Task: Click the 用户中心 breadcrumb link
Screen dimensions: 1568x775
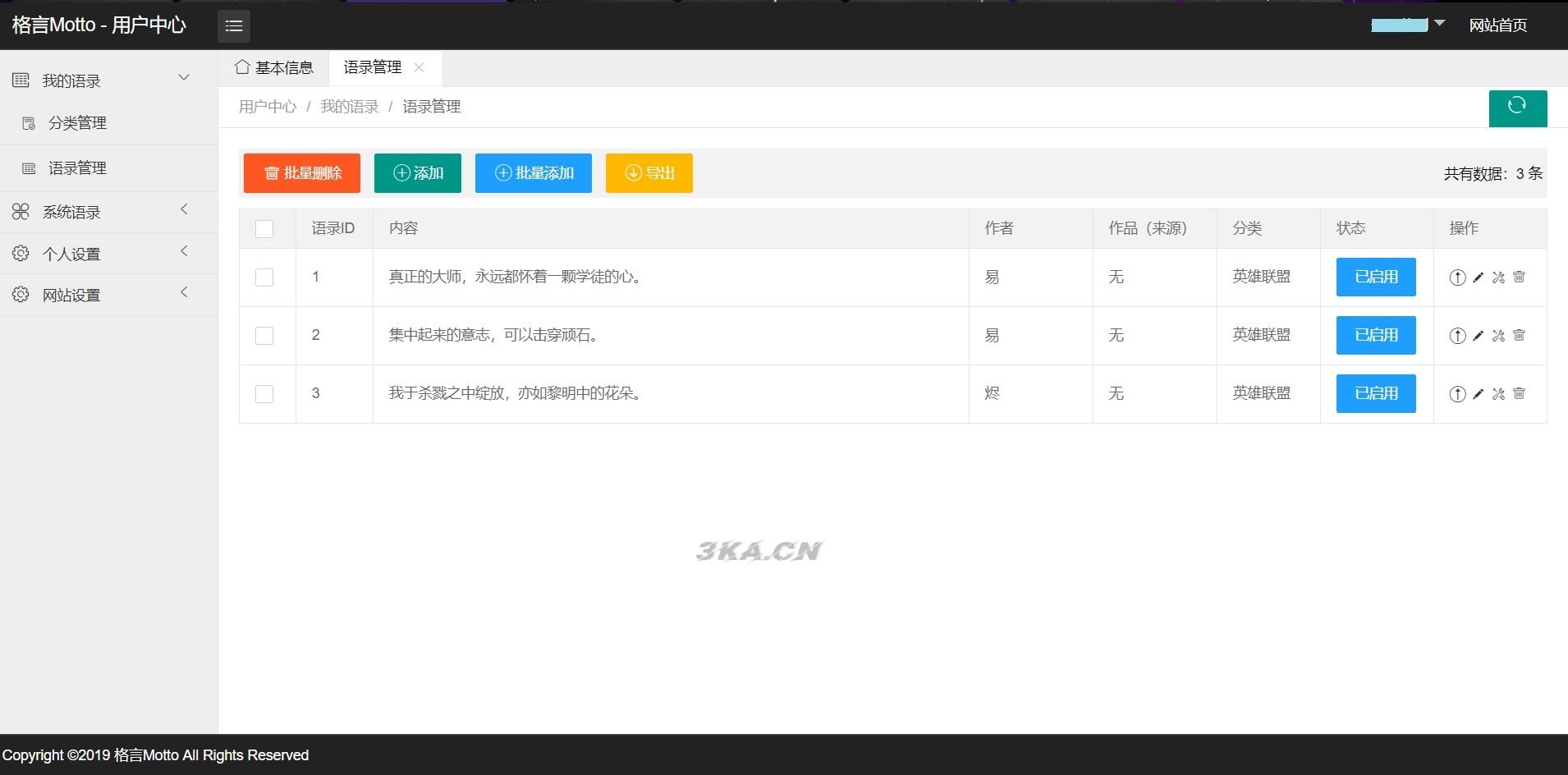Action: click(x=266, y=106)
